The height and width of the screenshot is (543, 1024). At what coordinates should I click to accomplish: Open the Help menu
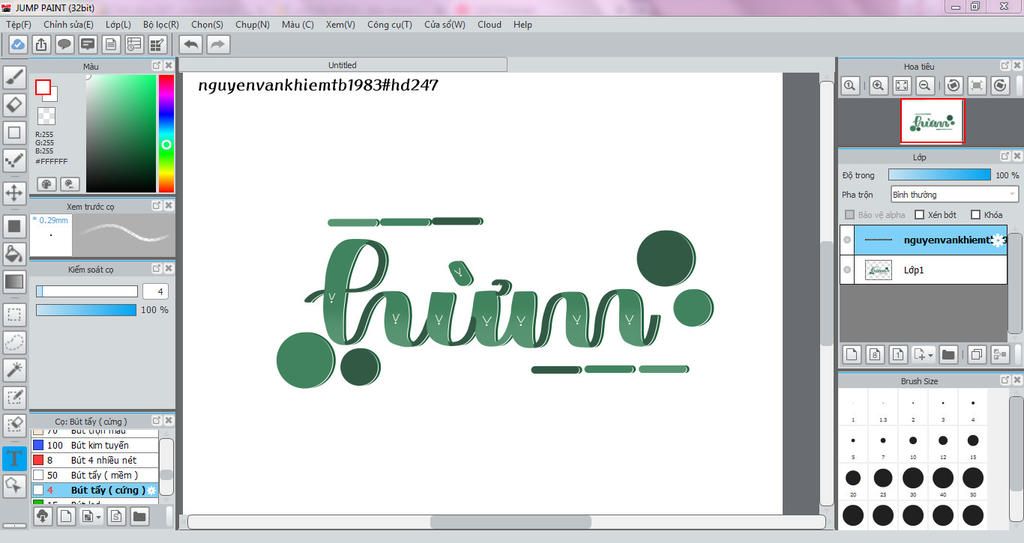(x=522, y=24)
